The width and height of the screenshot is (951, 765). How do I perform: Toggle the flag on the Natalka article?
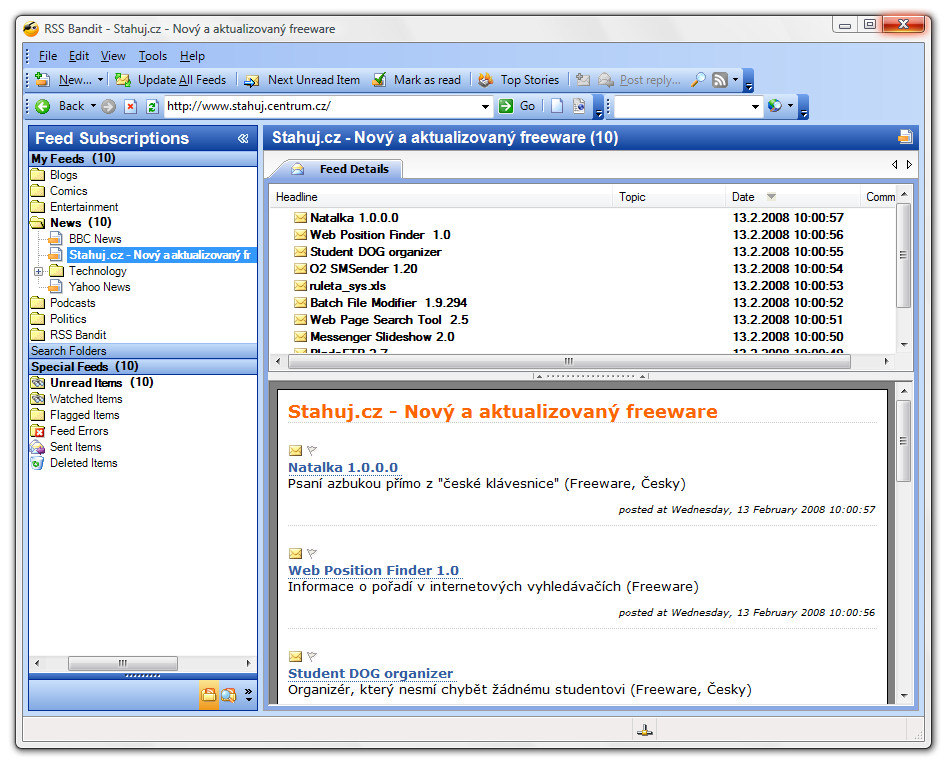tap(312, 451)
